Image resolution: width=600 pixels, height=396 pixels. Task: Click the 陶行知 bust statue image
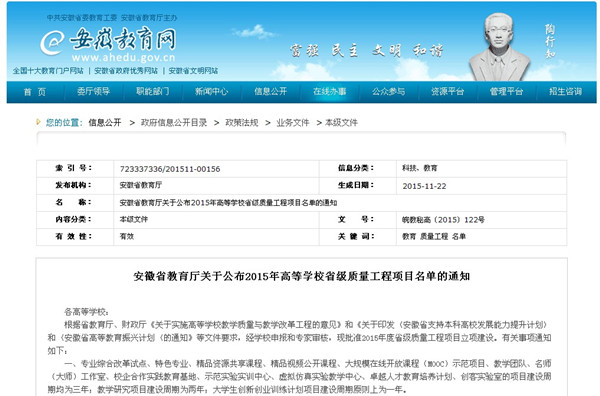[x=500, y=47]
